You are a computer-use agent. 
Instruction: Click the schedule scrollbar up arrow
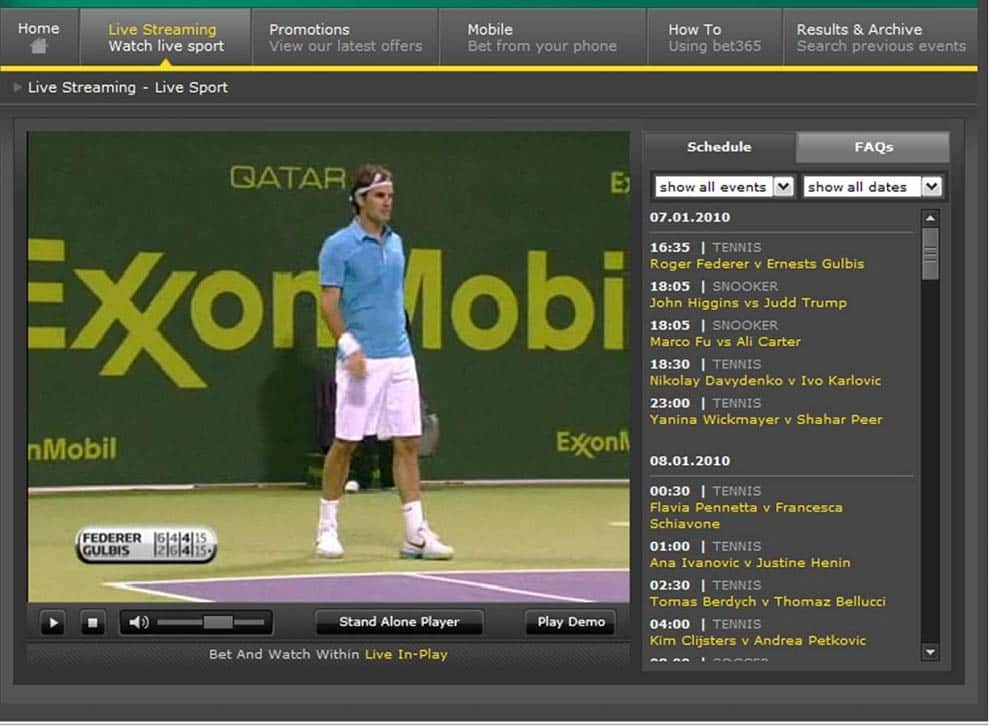pyautogui.click(x=930, y=219)
